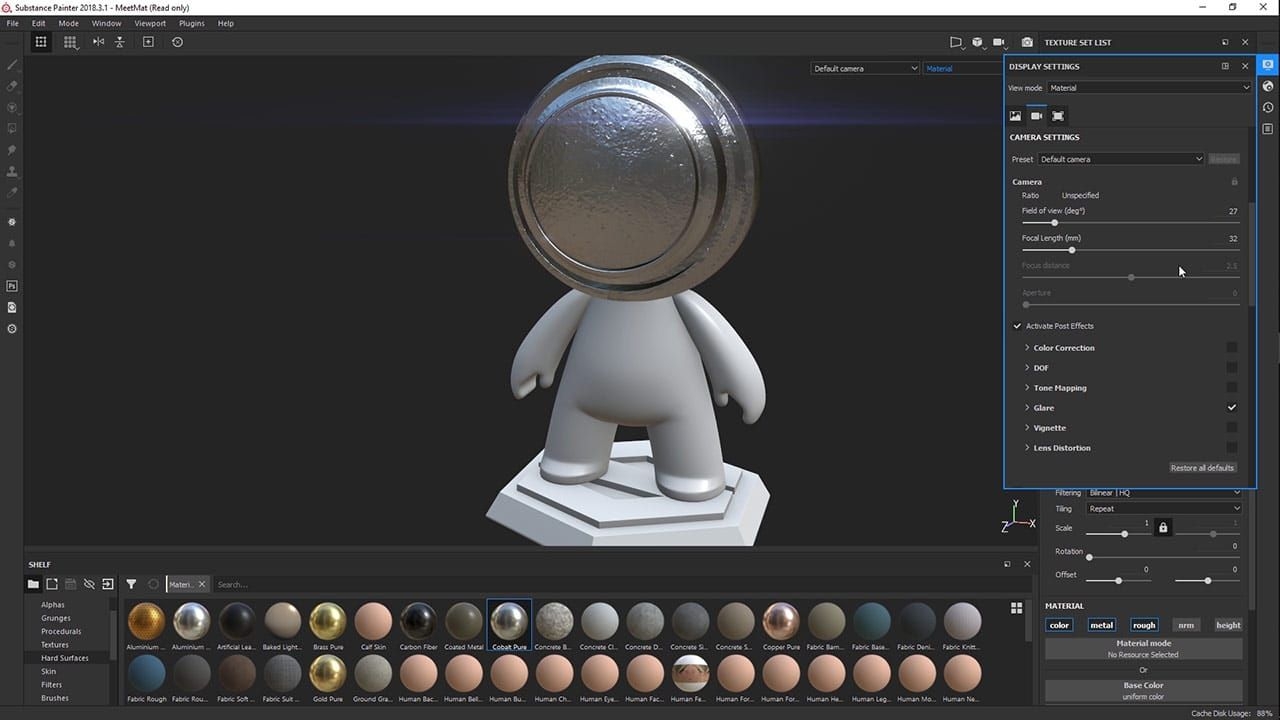Image resolution: width=1280 pixels, height=720 pixels.
Task: Open the Display Settings dock icon
Action: coord(1268,65)
